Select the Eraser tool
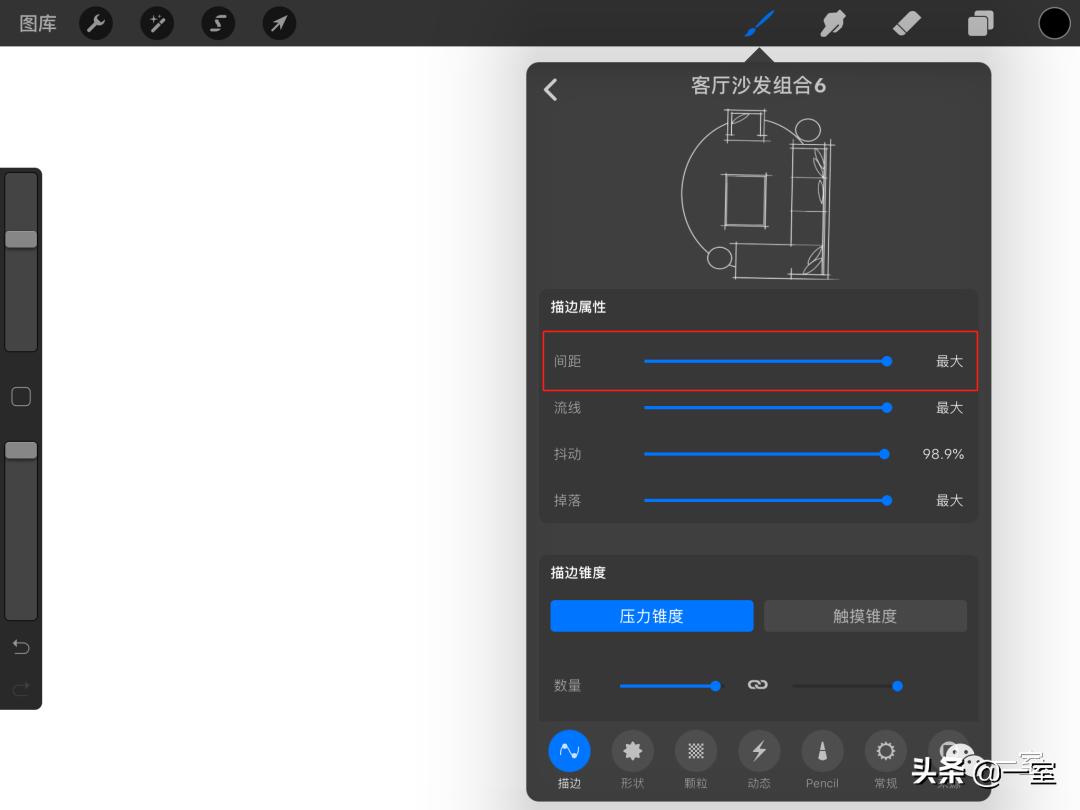Screen dimensions: 1080x810 (906, 22)
